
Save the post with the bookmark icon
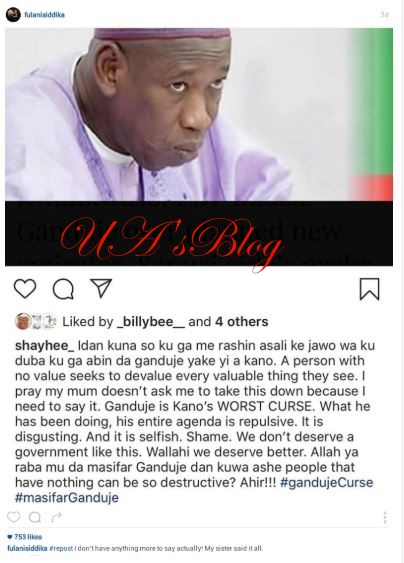click(x=370, y=289)
